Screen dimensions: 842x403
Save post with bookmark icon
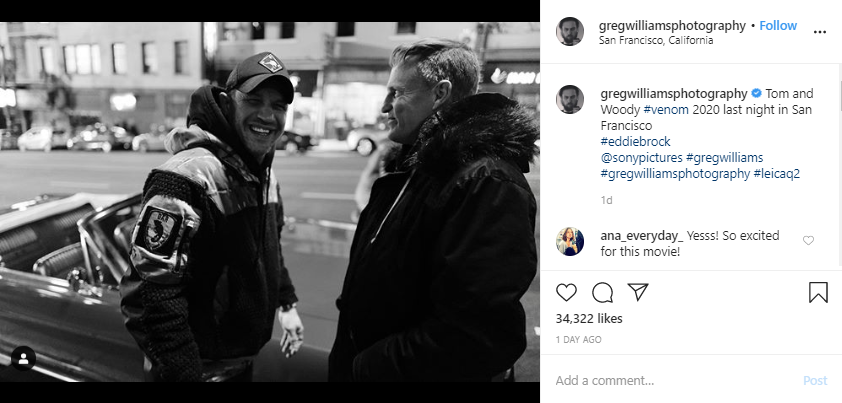point(817,292)
